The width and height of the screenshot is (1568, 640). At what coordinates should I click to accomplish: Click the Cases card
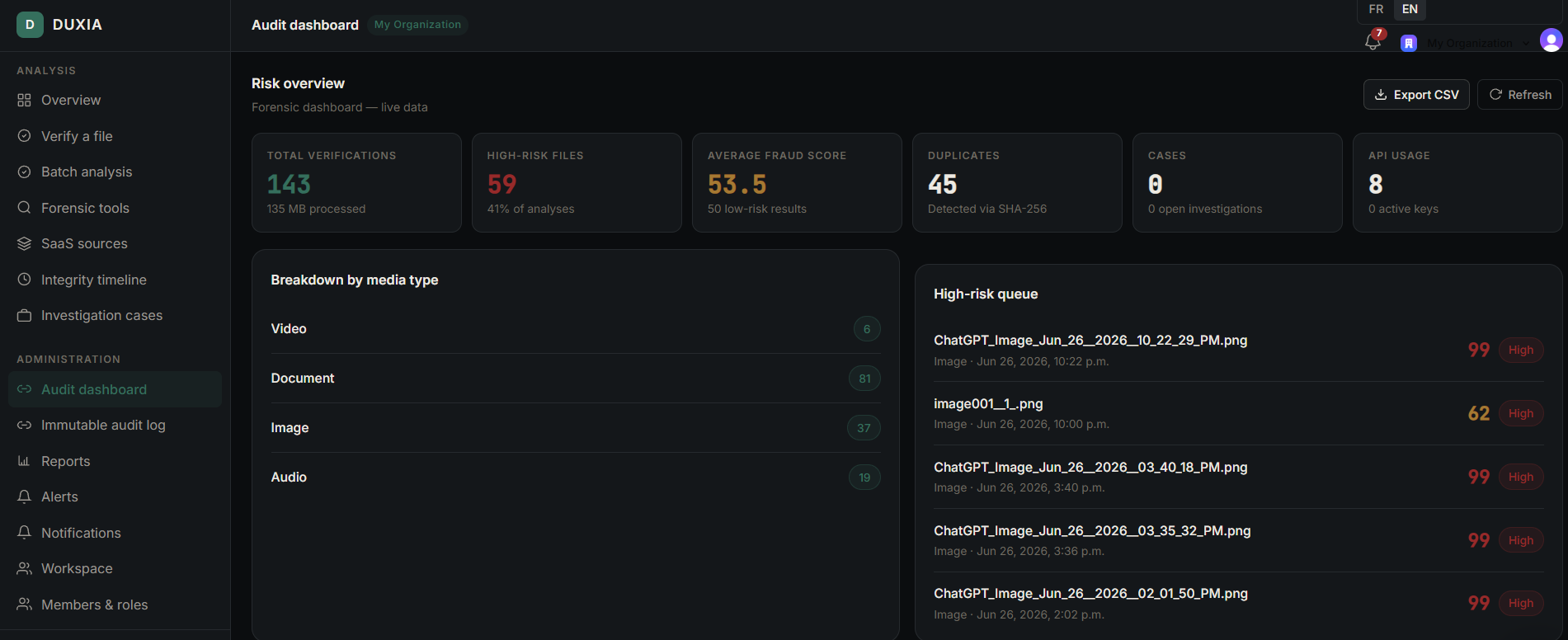click(1237, 182)
